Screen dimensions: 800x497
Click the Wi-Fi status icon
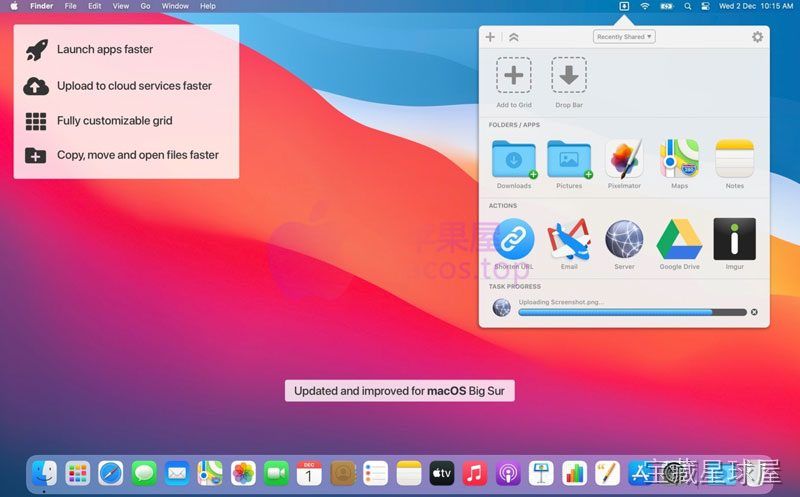point(645,6)
